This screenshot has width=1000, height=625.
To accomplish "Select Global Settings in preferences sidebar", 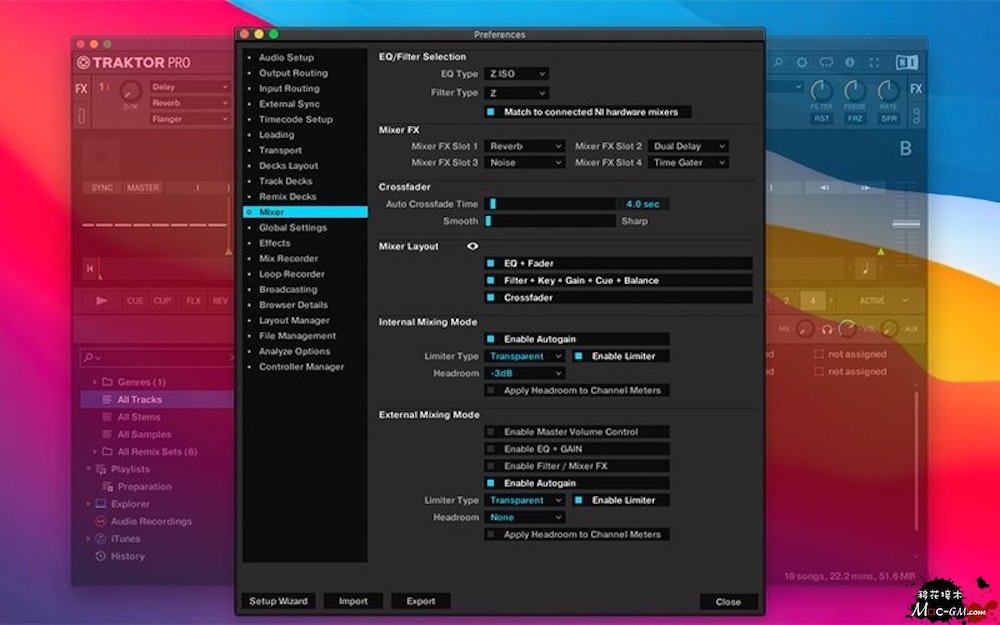I will pos(292,228).
